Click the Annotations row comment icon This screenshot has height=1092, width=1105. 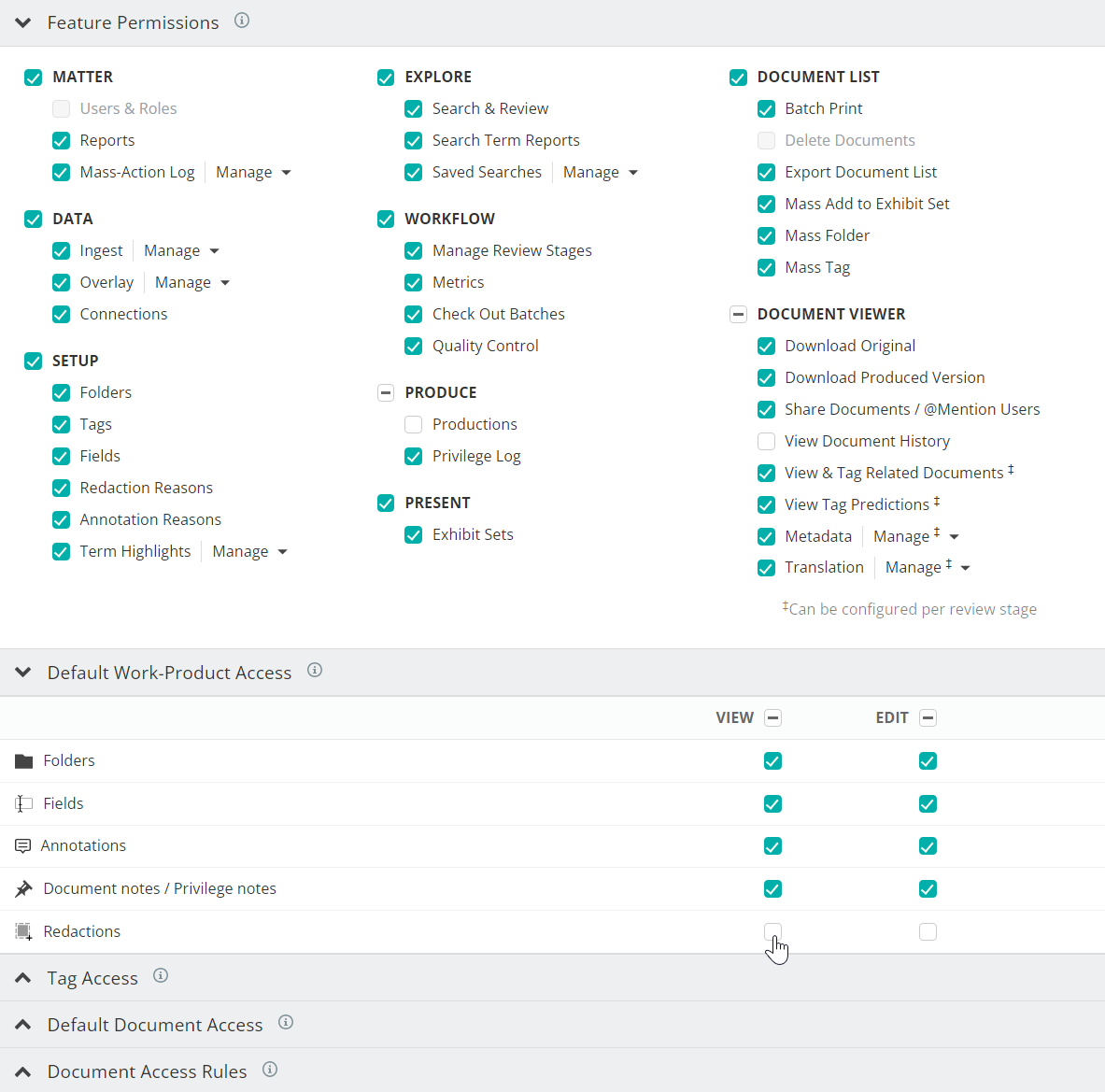point(23,846)
